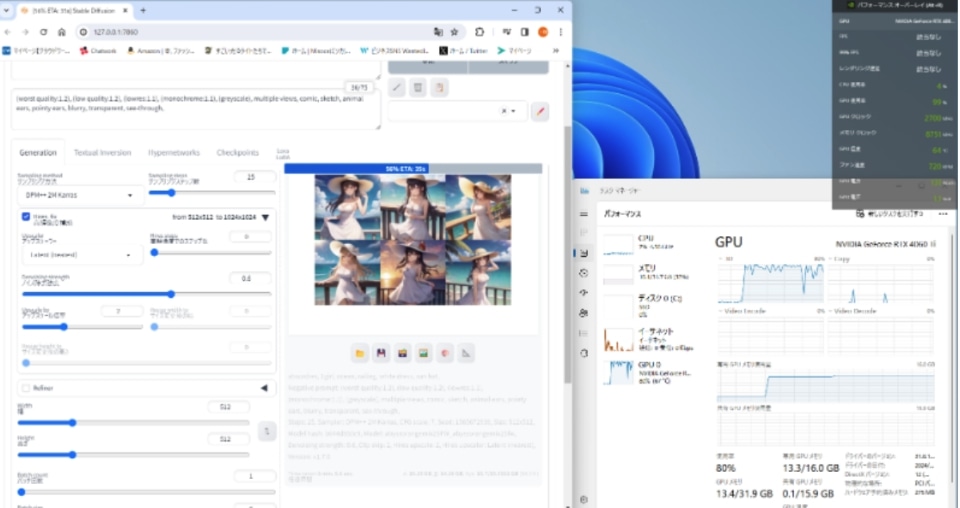Click the Denoising strength slider
The width and height of the screenshot is (960, 508).
(x=146, y=294)
